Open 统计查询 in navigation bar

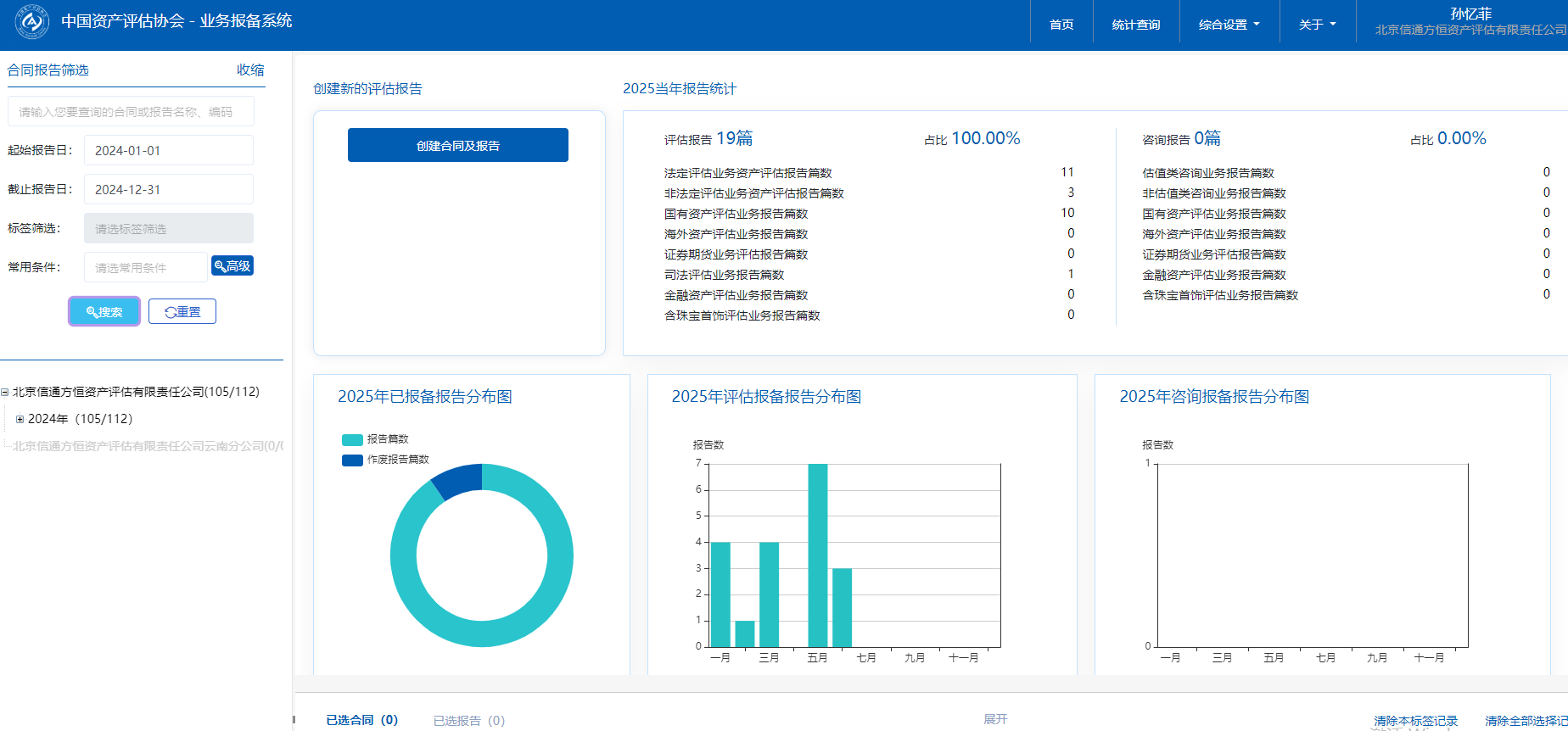pyautogui.click(x=1135, y=25)
